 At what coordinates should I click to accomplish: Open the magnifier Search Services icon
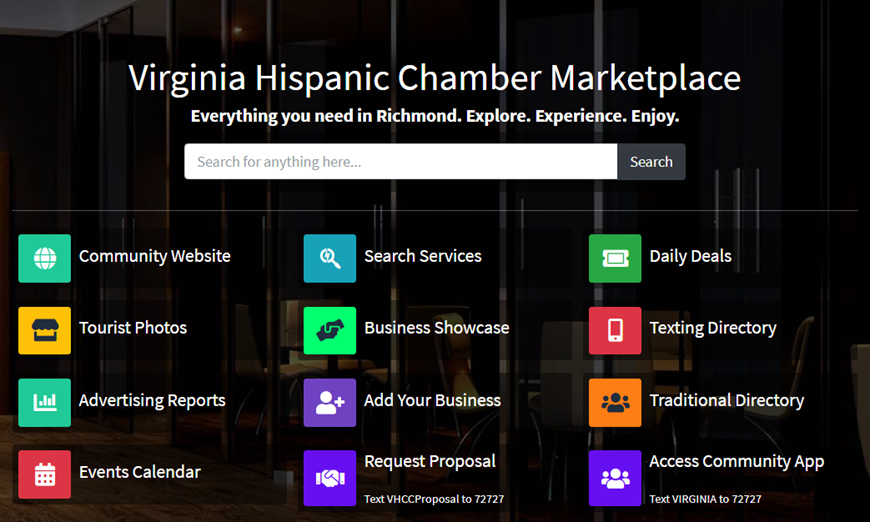(330, 259)
